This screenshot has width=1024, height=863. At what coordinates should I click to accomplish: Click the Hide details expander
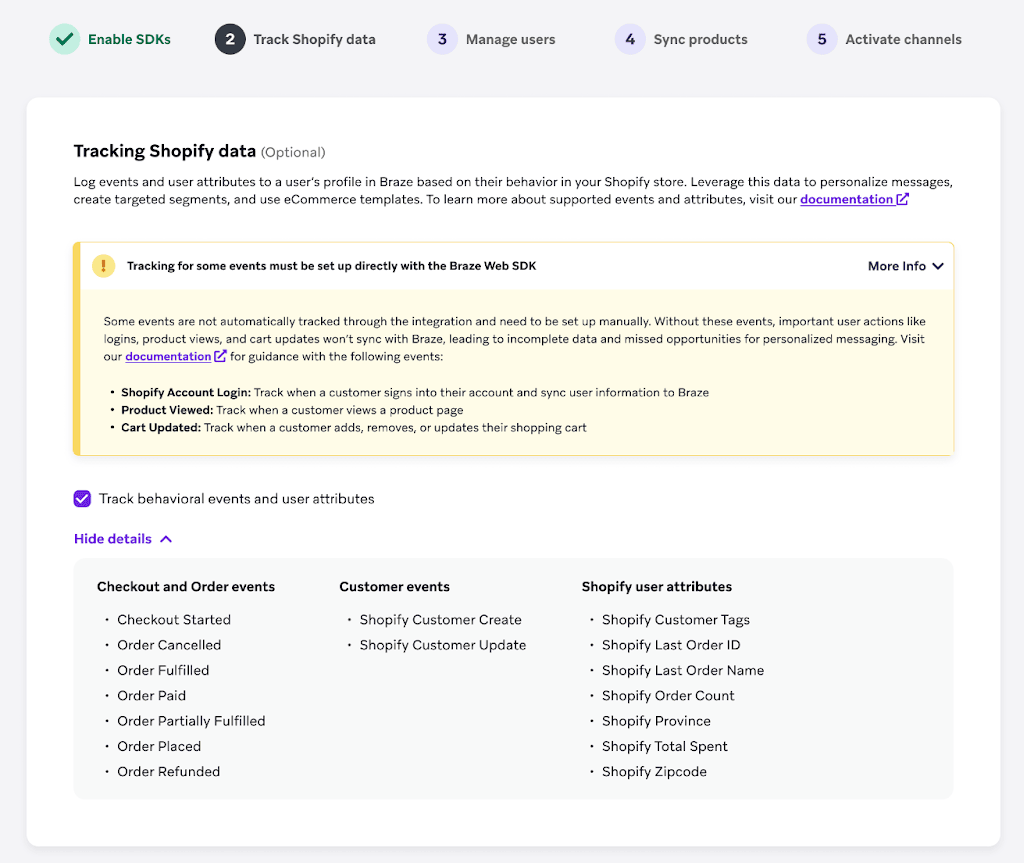tap(123, 539)
